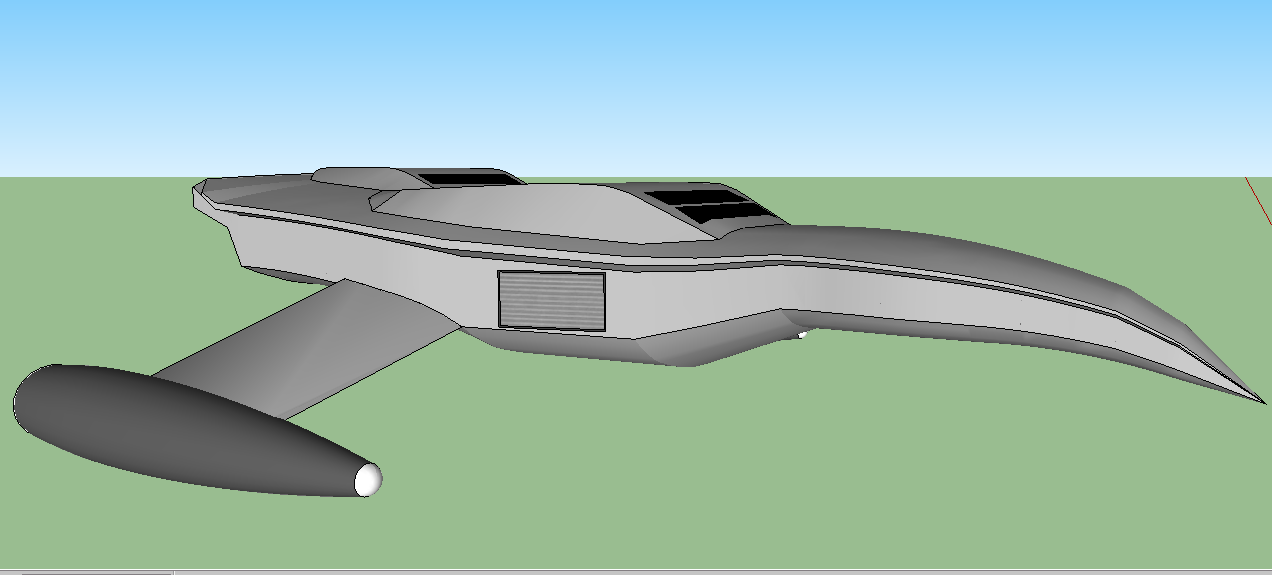1272x575 pixels.
Task: Select the white tip of the engine pod
Action: pyautogui.click(x=368, y=480)
